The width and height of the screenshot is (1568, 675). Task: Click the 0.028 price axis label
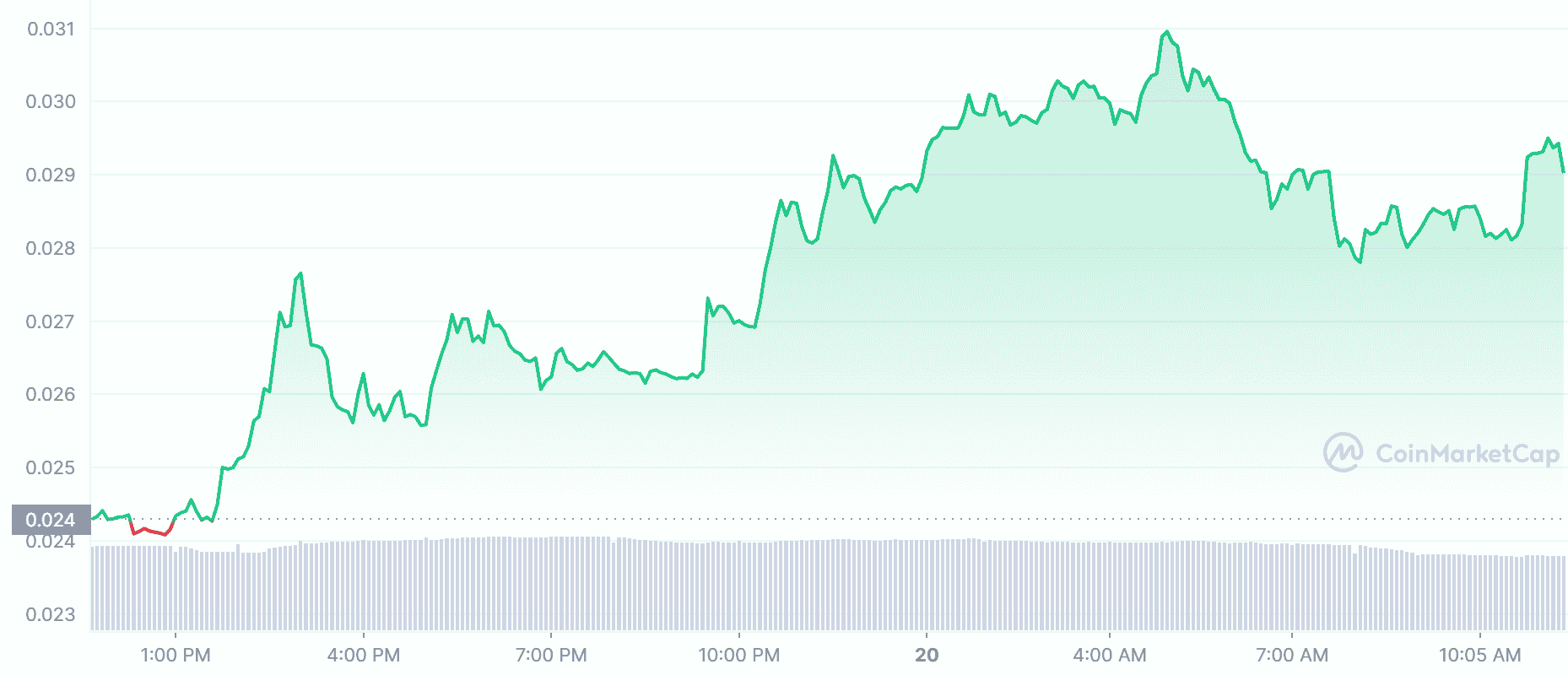click(51, 248)
